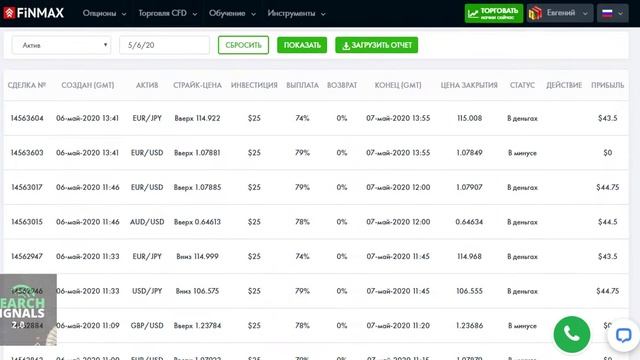This screenshot has width=640, height=360.
Task: Click closing price 1.07907
Action: (469, 187)
